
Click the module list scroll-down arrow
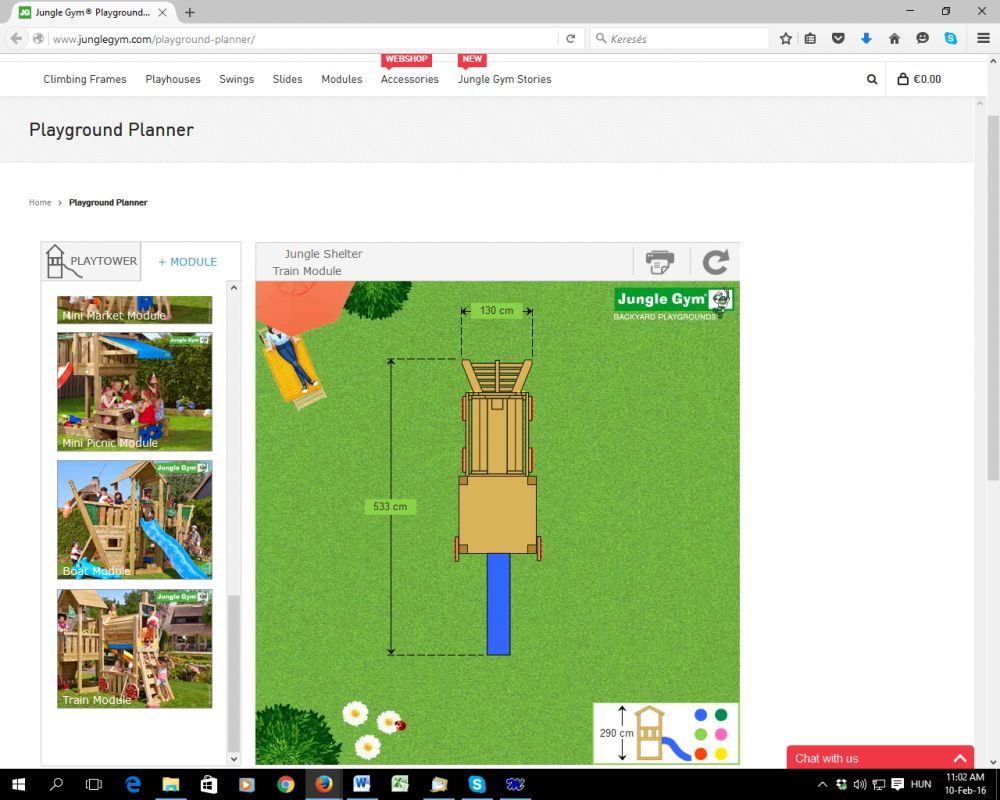coord(234,759)
